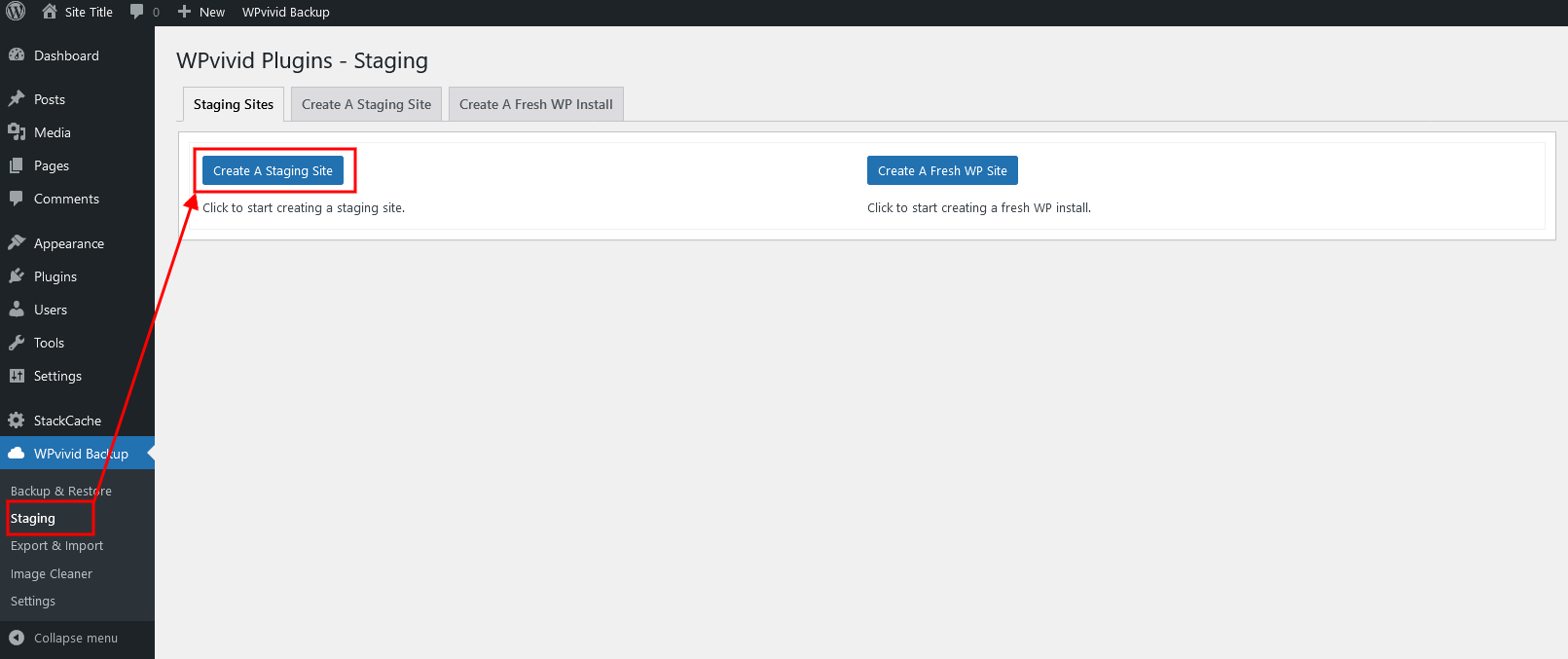The width and height of the screenshot is (1568, 659).
Task: Open the Posts menu item
Action: 50,99
